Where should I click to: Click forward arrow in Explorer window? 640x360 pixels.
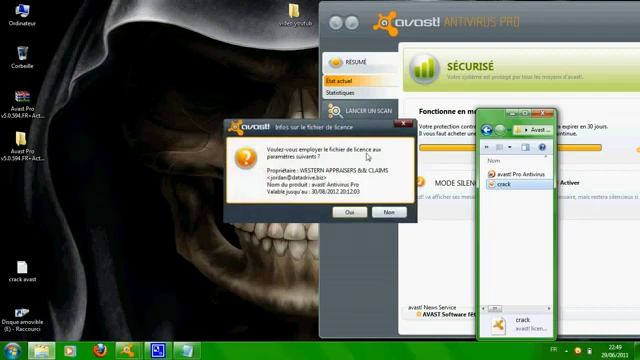tap(500, 130)
